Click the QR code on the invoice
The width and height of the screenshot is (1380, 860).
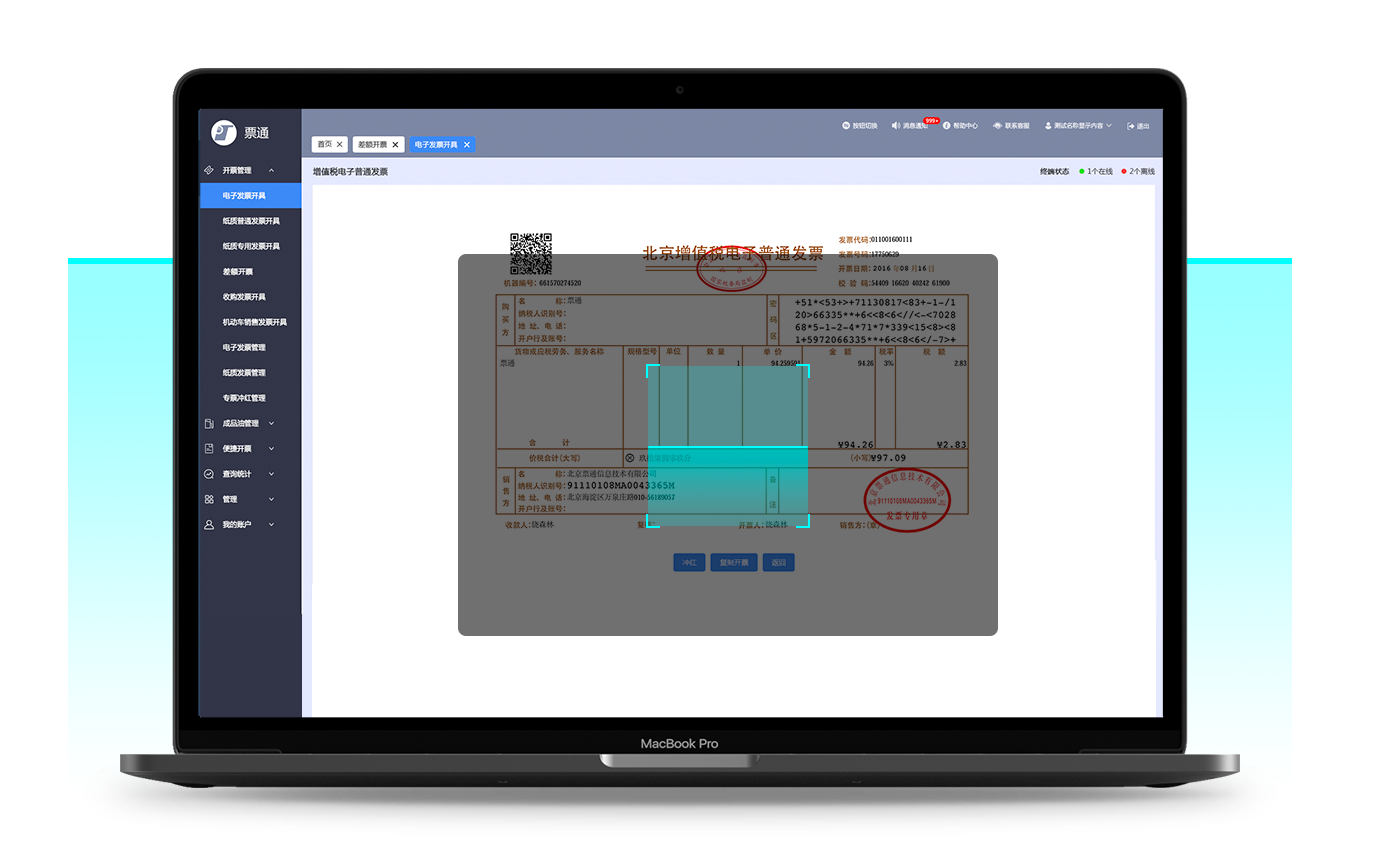(x=531, y=253)
